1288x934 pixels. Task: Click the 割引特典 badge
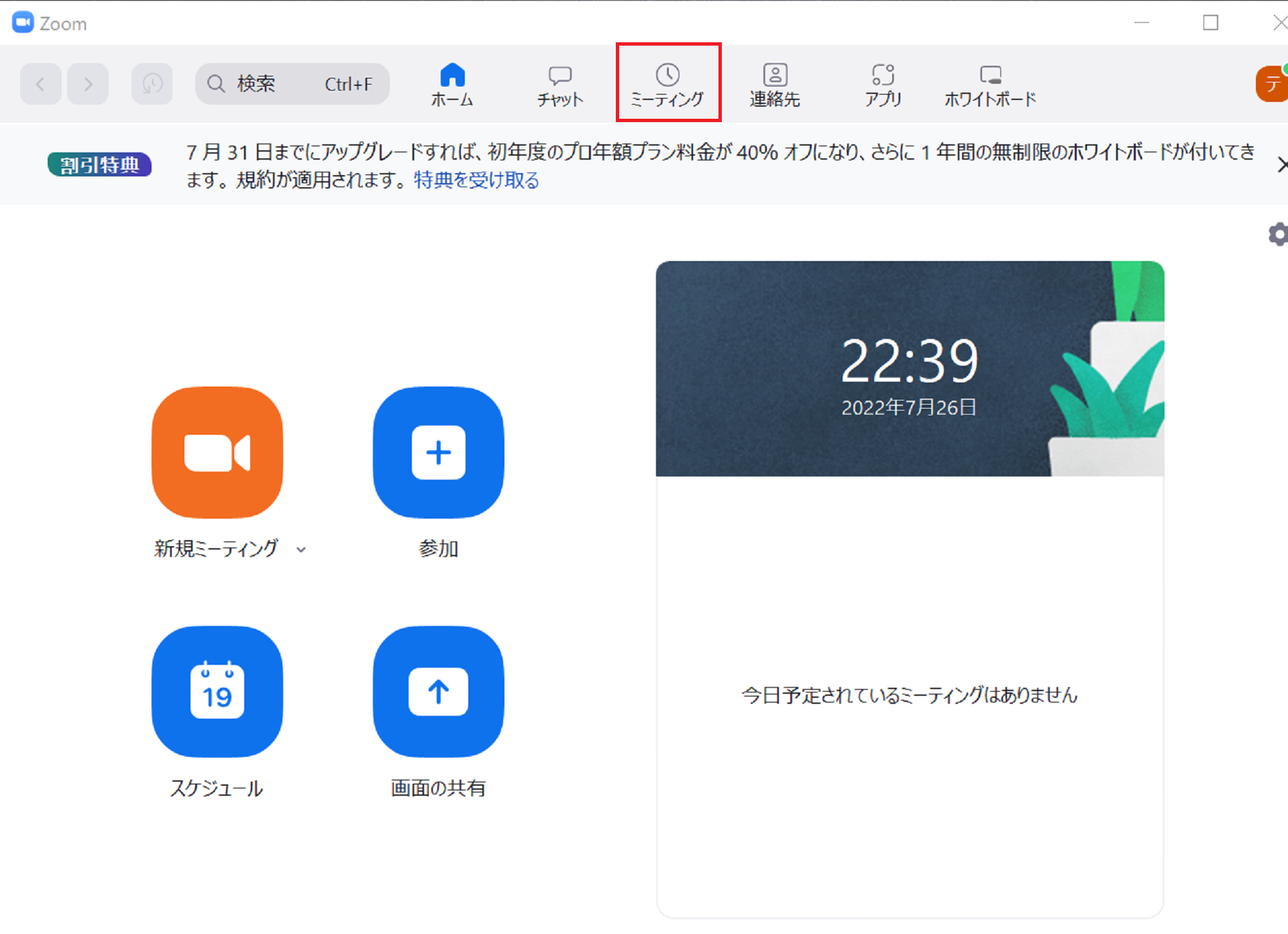click(99, 164)
